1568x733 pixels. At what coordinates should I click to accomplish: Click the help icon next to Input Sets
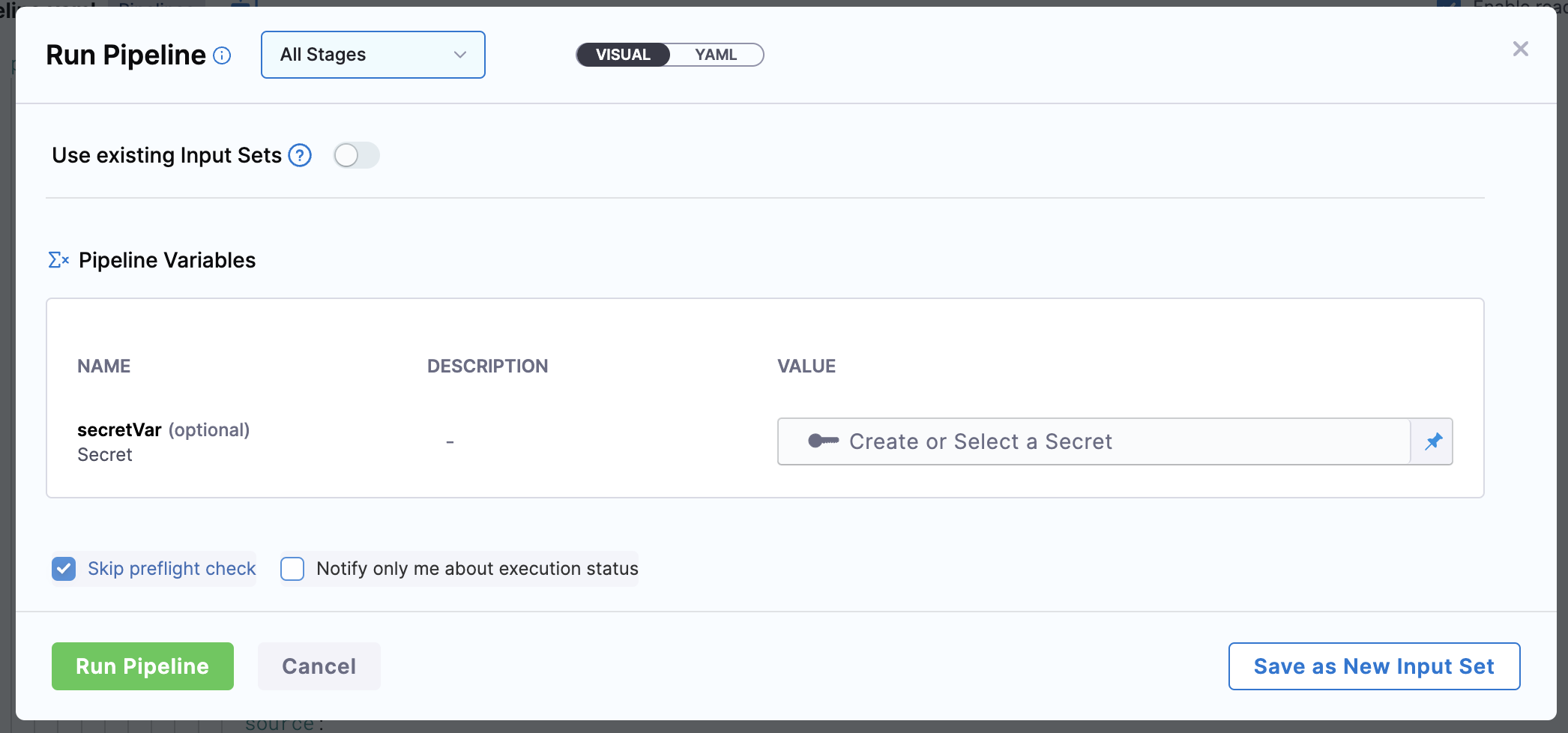point(300,155)
